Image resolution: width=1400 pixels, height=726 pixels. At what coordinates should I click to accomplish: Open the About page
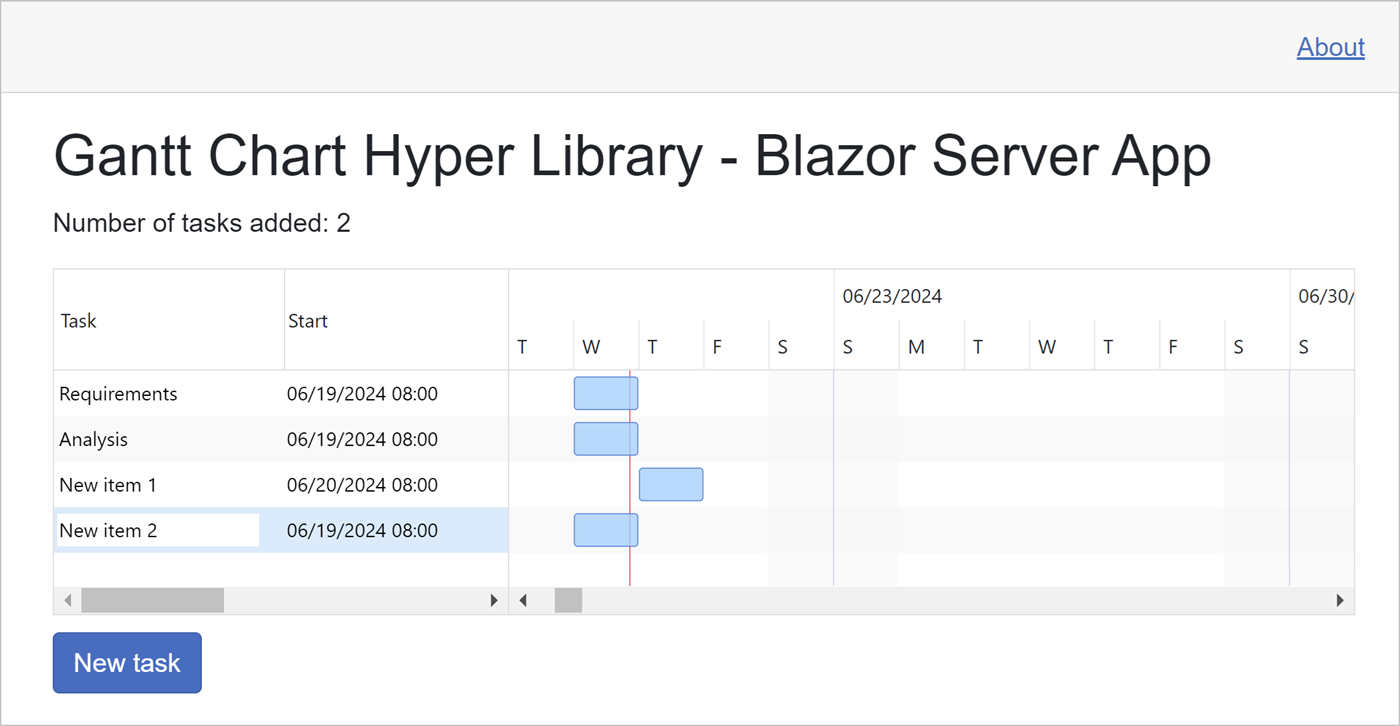click(1330, 46)
